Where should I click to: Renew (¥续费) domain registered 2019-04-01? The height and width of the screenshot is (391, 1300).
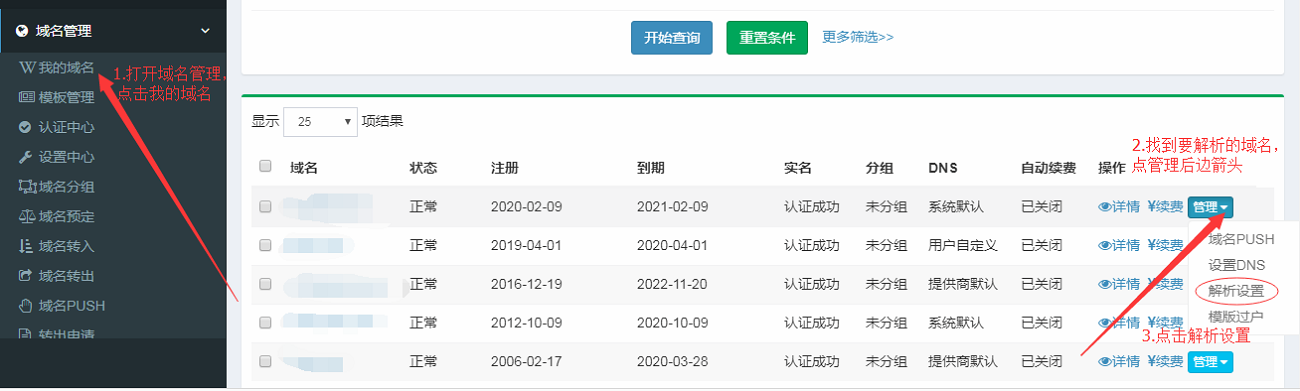tap(1165, 245)
